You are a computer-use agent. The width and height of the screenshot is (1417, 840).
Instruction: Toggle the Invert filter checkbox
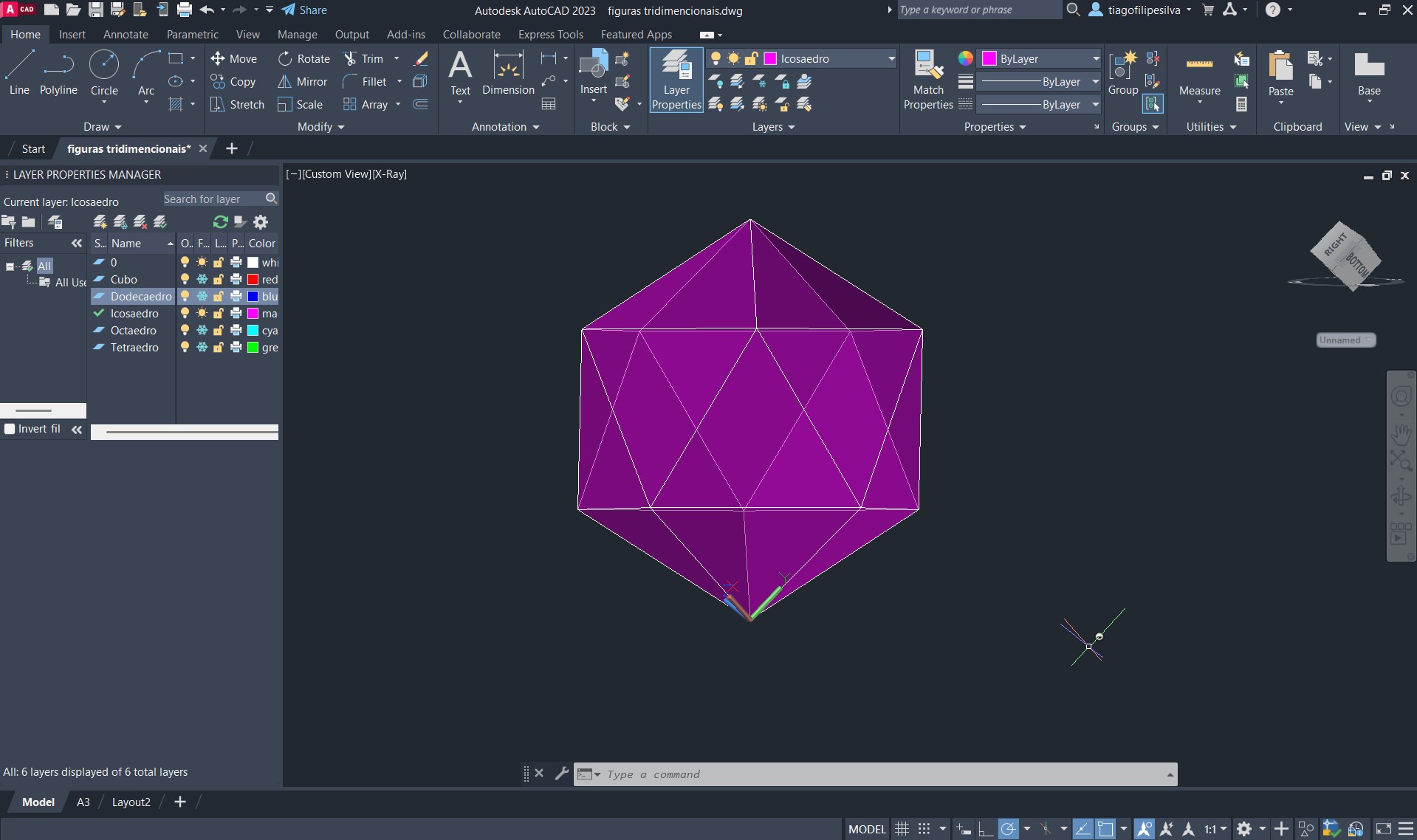coord(10,429)
